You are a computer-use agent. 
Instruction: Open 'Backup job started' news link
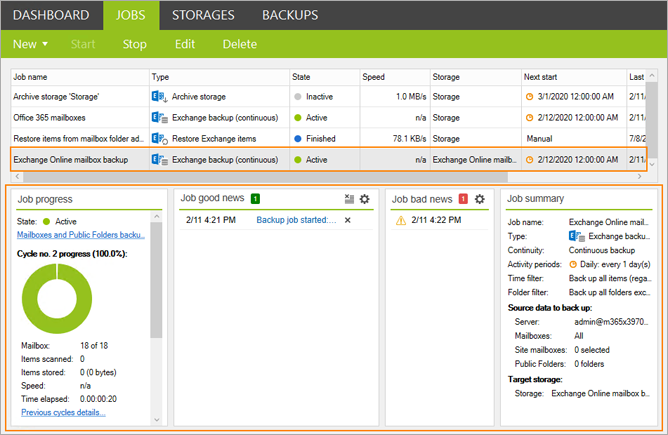pos(296,220)
